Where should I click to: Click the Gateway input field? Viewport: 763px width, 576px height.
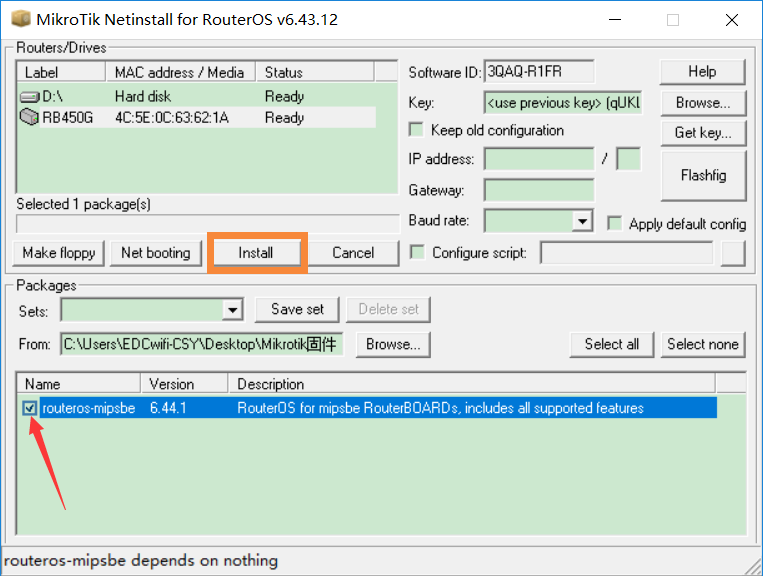point(539,190)
